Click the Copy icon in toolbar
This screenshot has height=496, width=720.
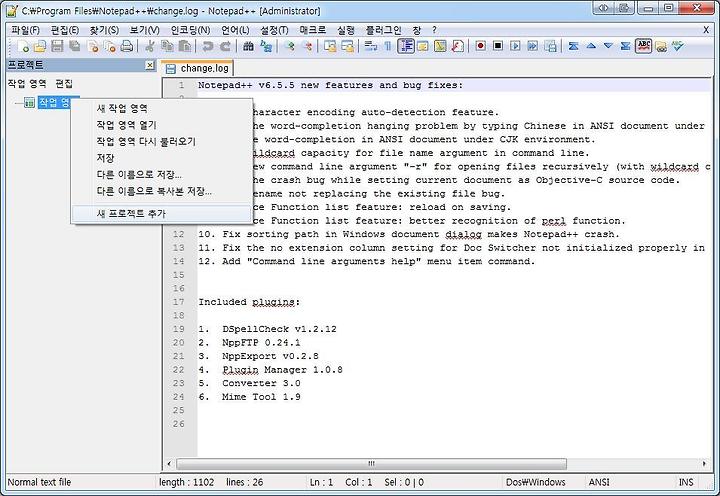coord(167,46)
